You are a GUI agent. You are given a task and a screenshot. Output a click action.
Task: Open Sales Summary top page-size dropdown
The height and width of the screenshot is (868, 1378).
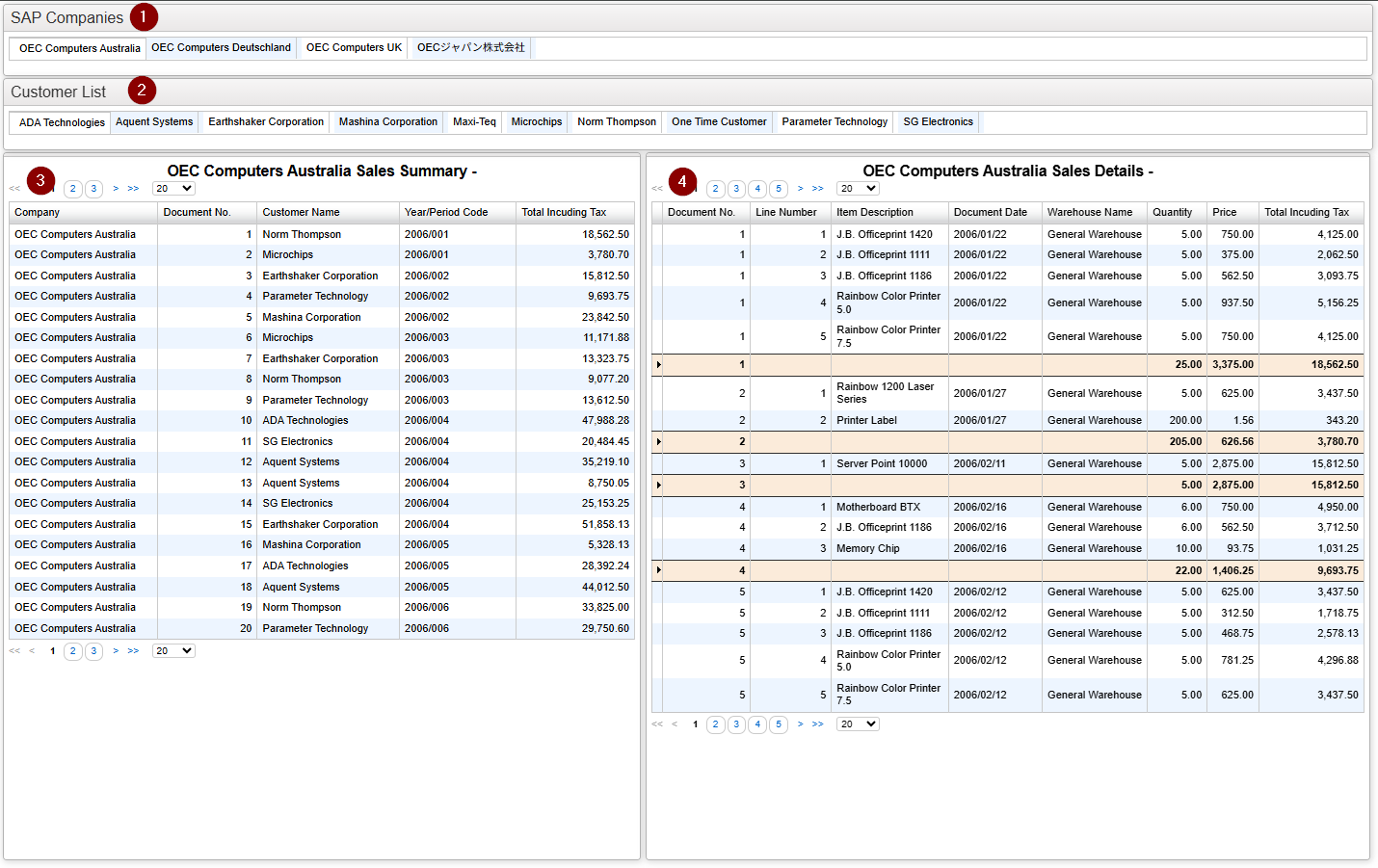[173, 189]
